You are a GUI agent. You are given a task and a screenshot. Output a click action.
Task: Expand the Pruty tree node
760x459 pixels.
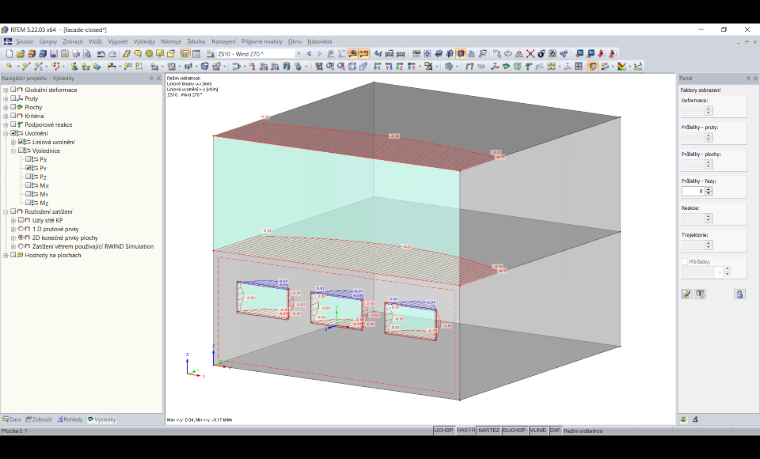point(6,98)
